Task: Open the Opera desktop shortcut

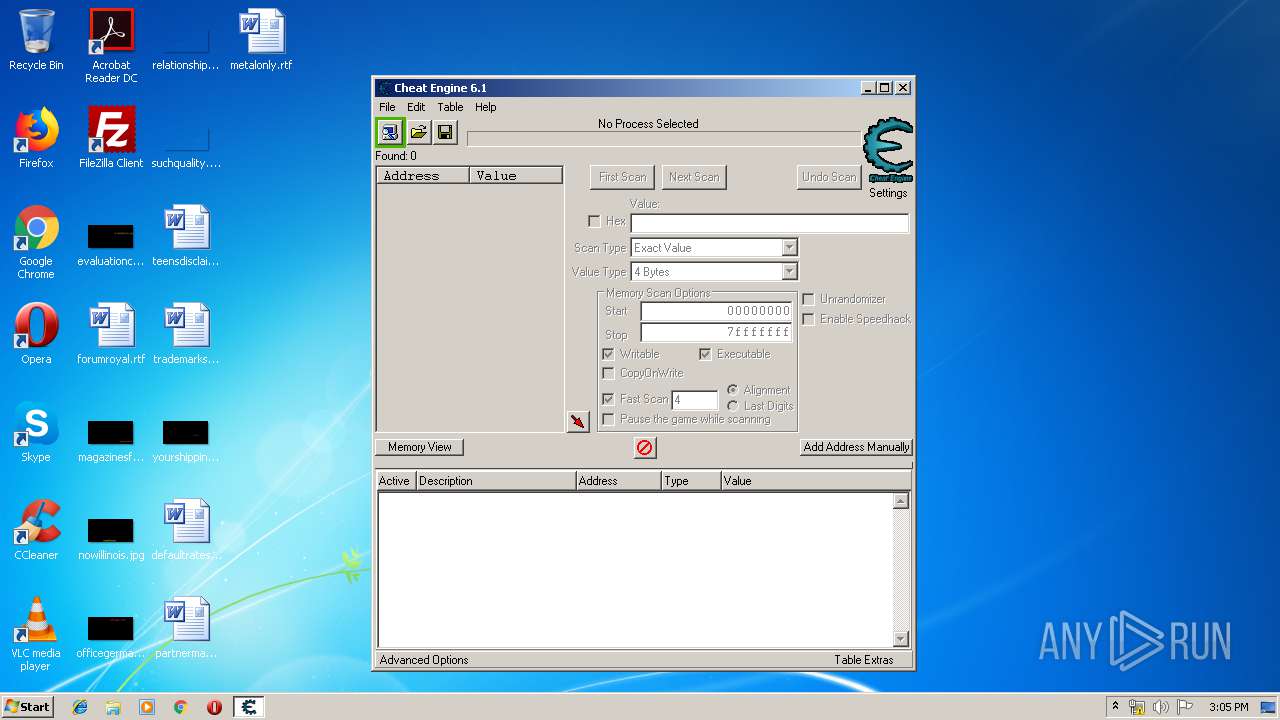Action: (x=36, y=334)
